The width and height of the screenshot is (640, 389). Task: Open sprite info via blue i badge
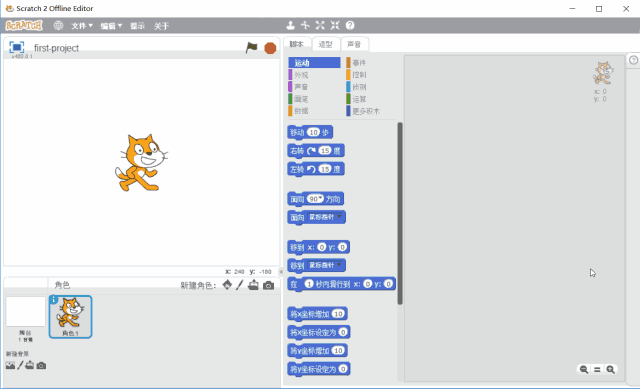(53, 300)
